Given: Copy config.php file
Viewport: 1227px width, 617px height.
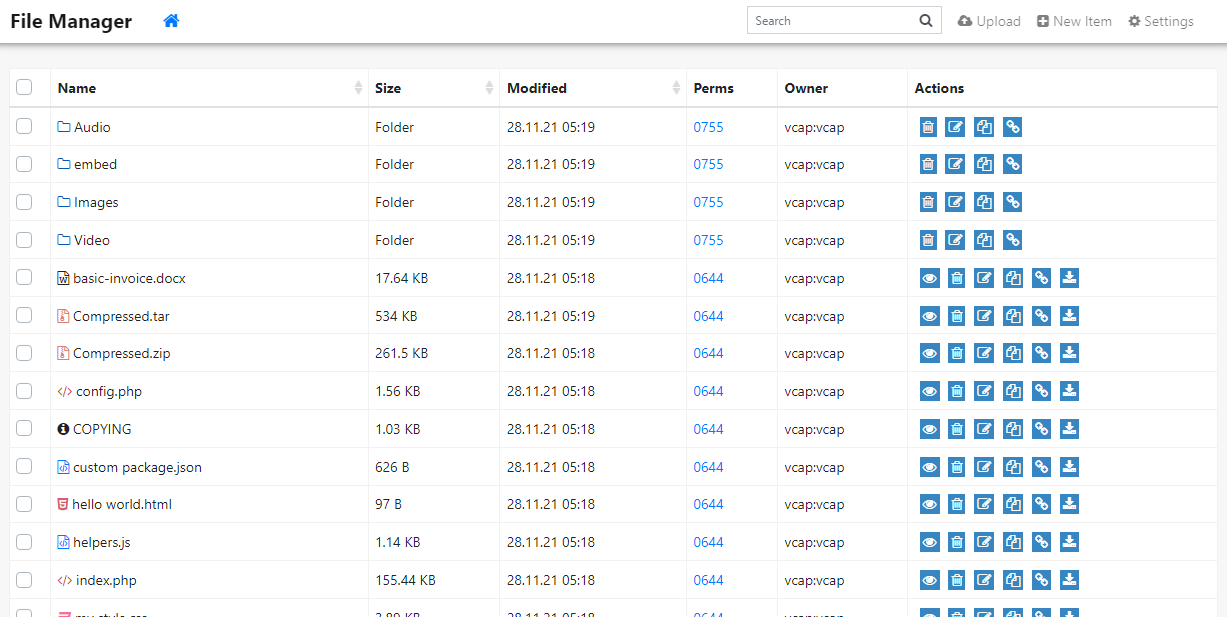Looking at the screenshot, I should [x=1013, y=391].
